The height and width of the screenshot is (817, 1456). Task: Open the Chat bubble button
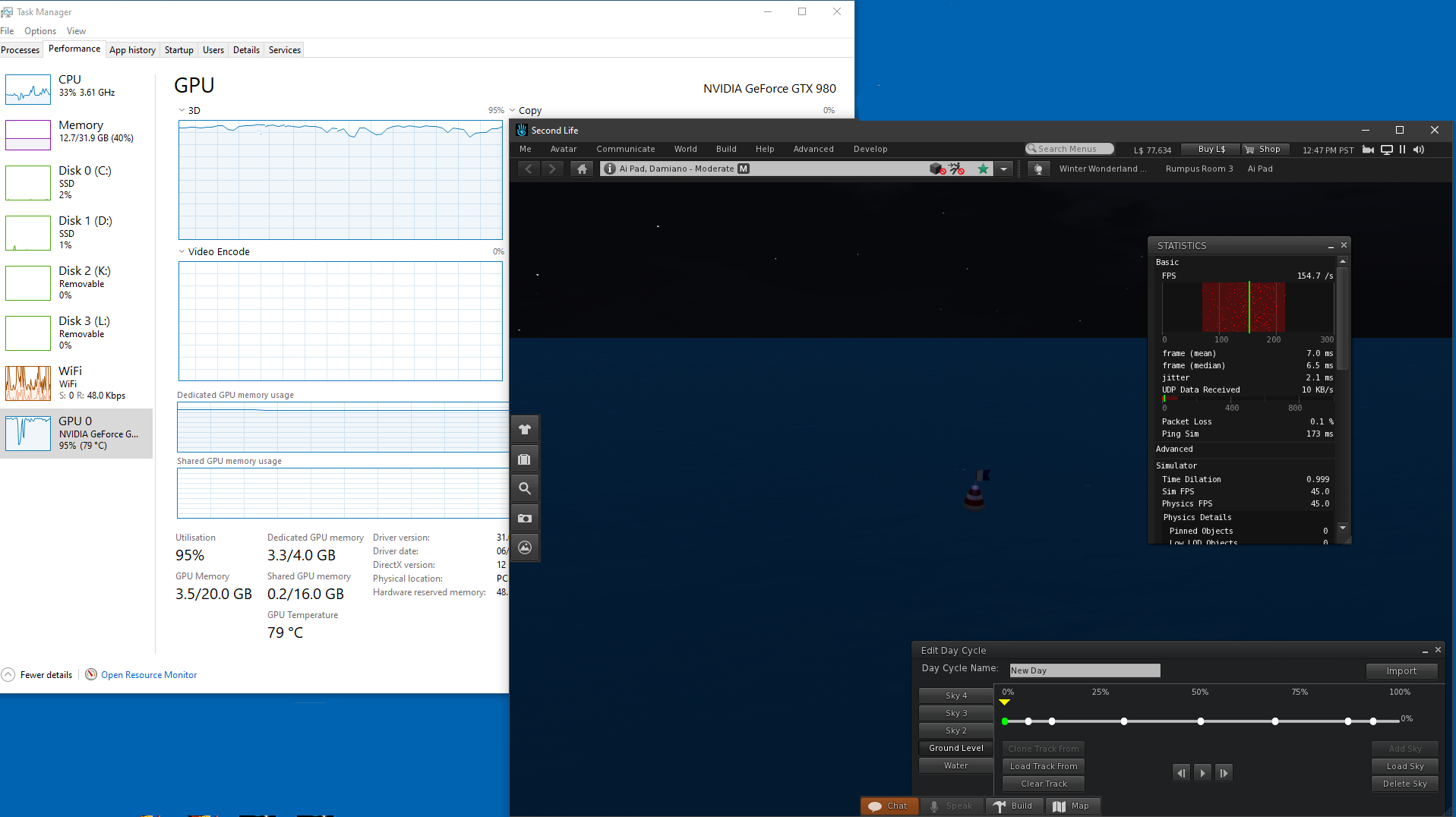pos(889,806)
